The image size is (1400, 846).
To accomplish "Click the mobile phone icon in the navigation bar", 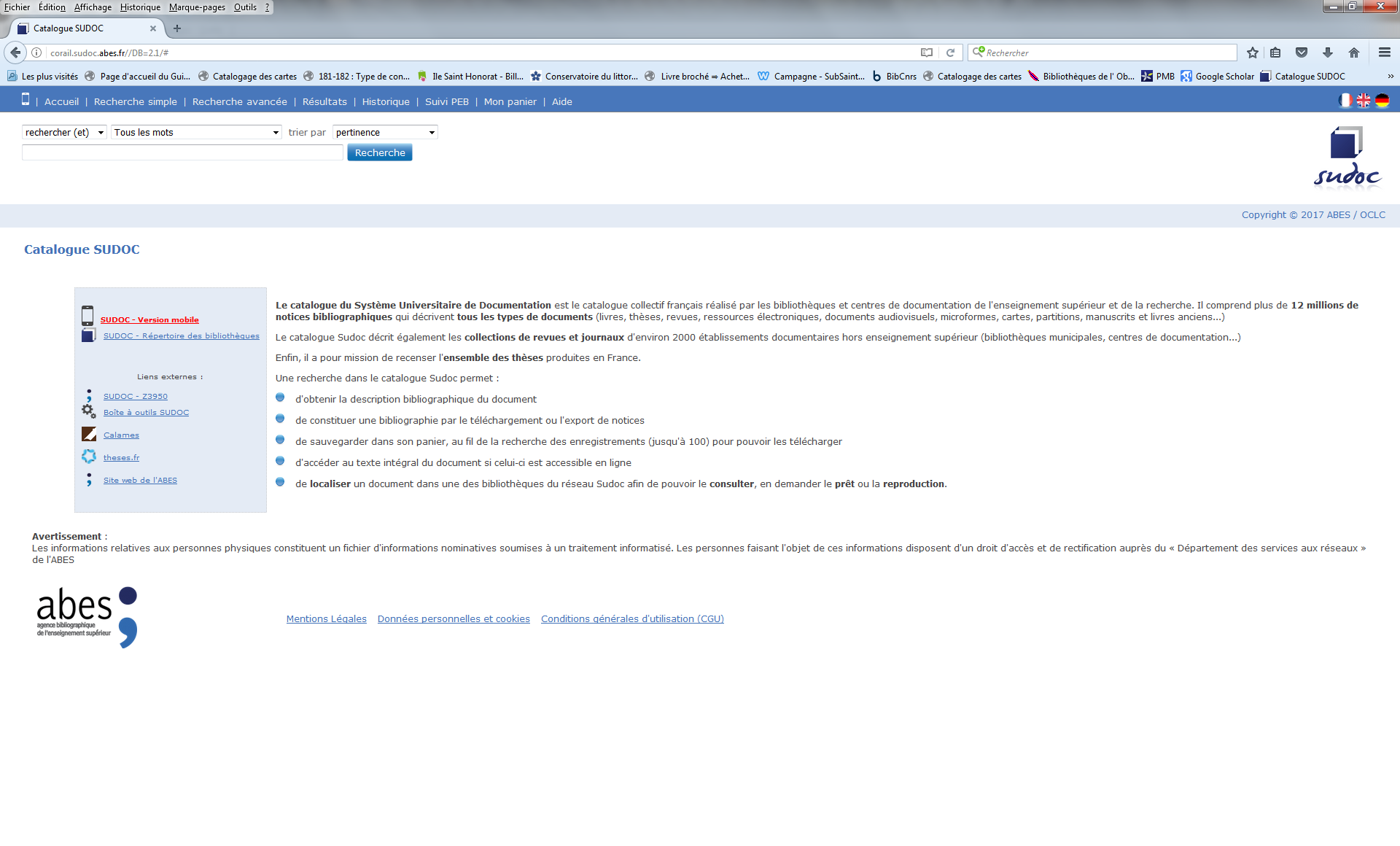I will (x=26, y=100).
